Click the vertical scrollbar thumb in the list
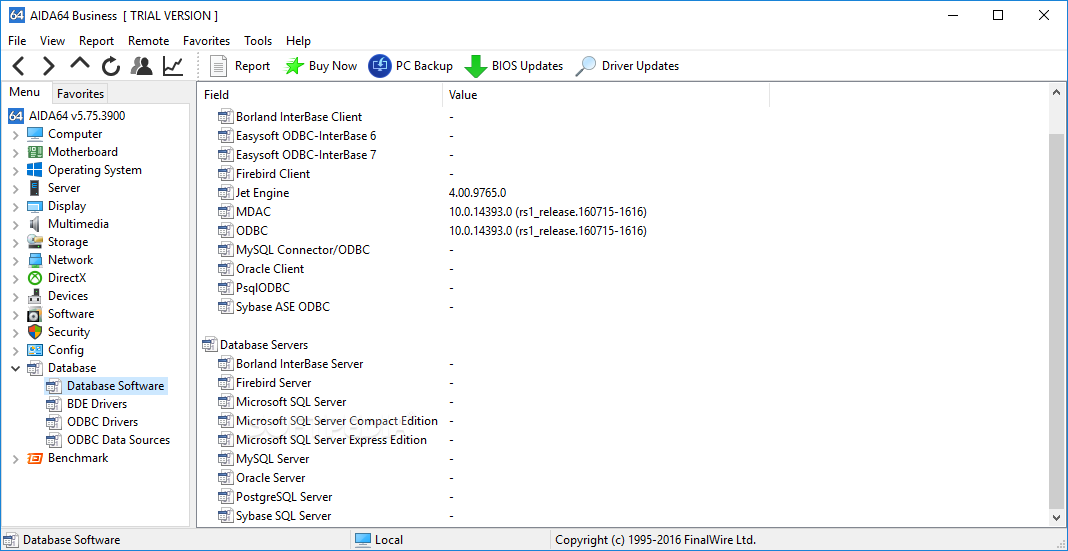This screenshot has width=1068, height=551. [x=1057, y=320]
